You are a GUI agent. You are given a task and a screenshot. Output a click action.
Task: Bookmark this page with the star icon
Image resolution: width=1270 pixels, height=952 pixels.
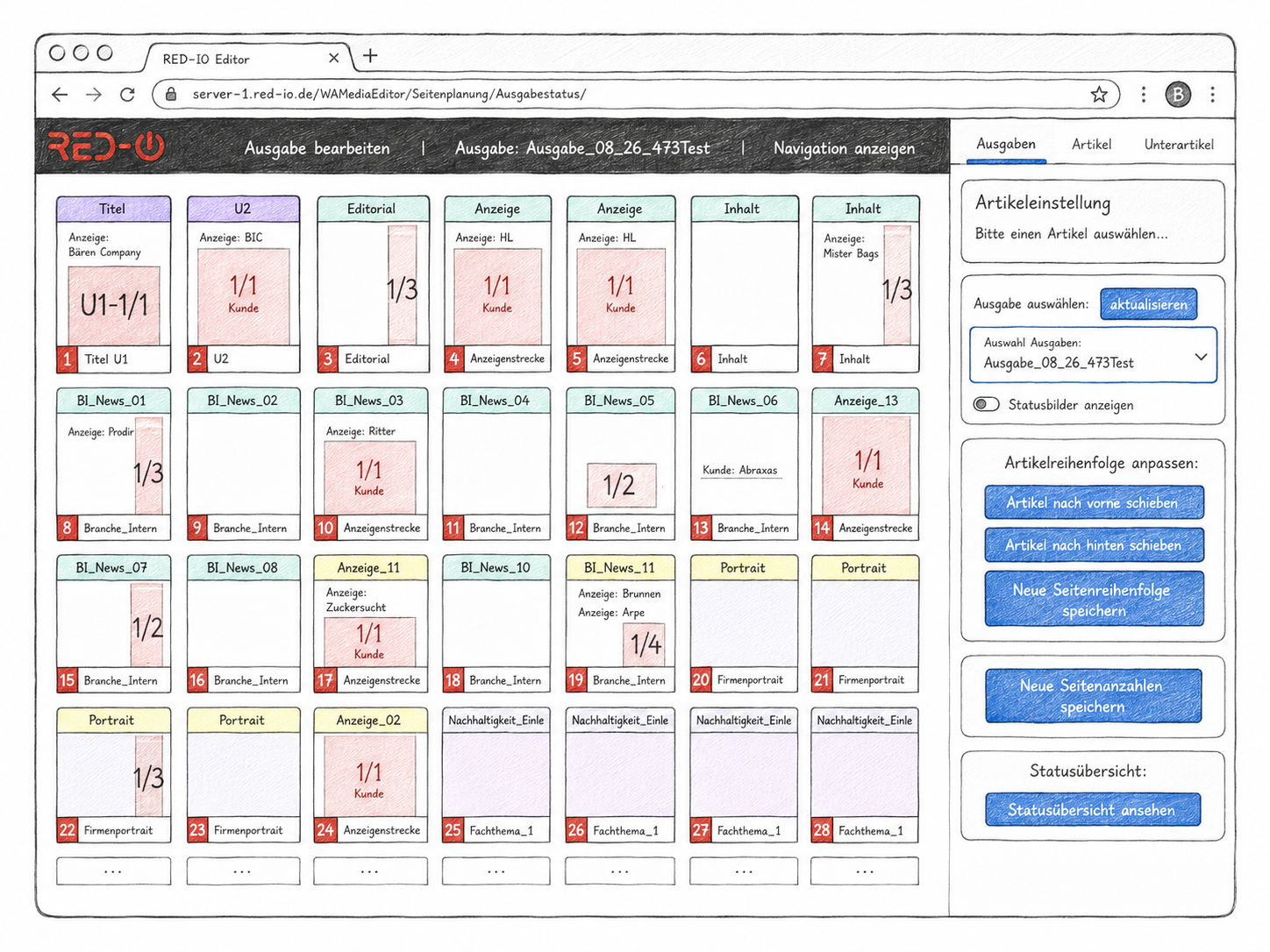(x=1099, y=94)
